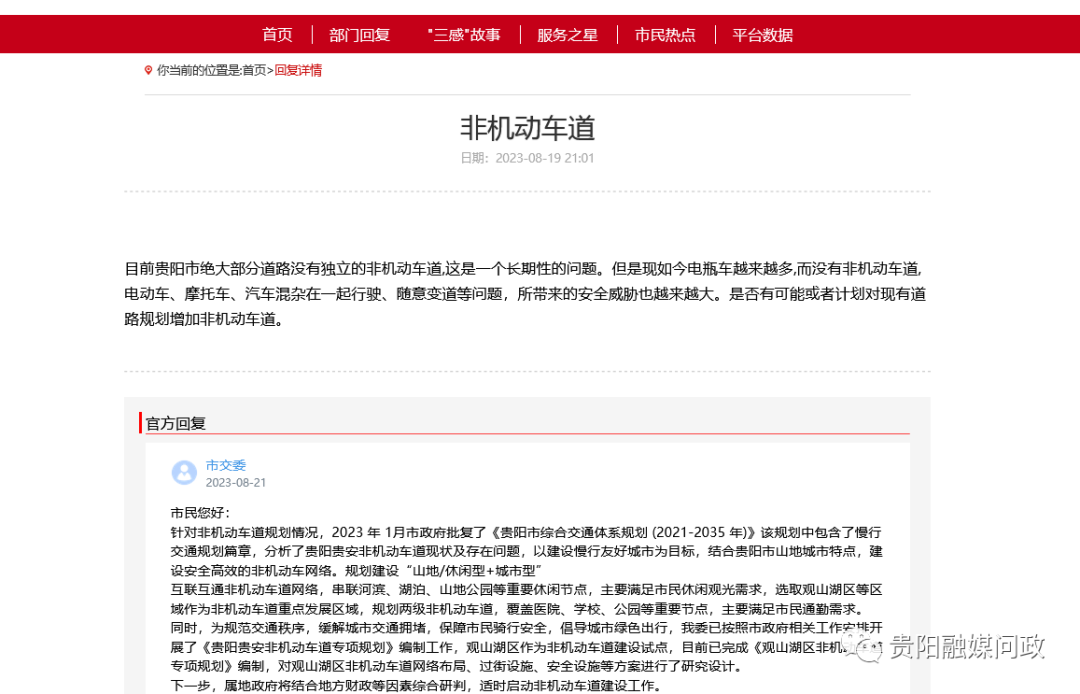Click the red location pin icon in breadcrumb

pyautogui.click(x=148, y=70)
